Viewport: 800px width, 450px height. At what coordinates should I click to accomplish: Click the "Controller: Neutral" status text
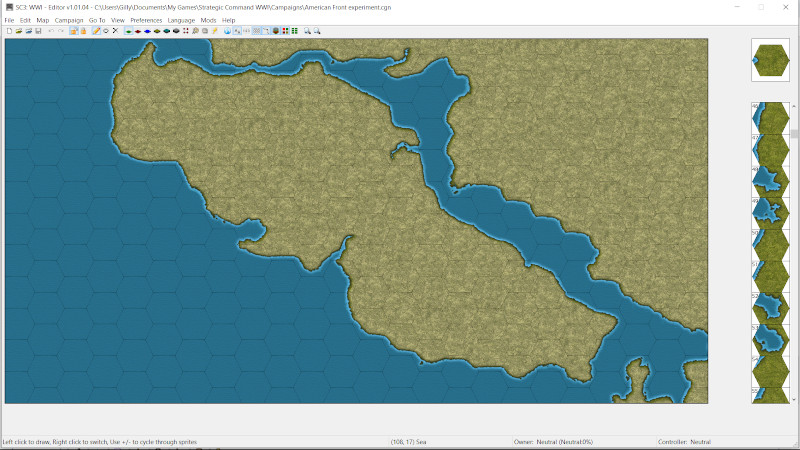coord(684,442)
